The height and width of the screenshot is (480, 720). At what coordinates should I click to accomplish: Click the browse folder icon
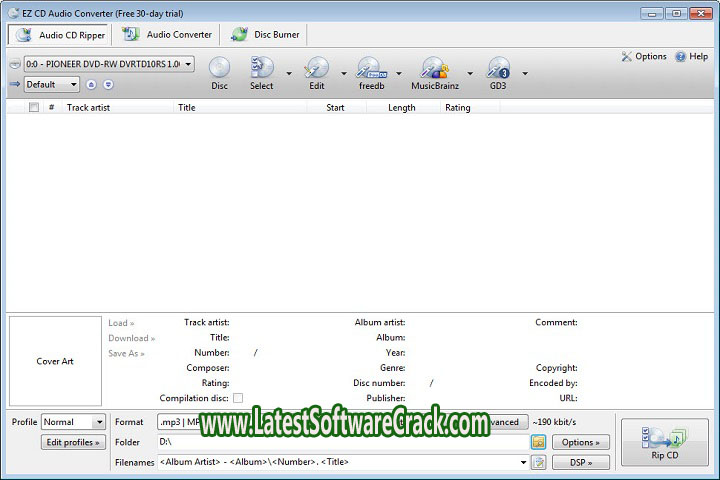538,442
